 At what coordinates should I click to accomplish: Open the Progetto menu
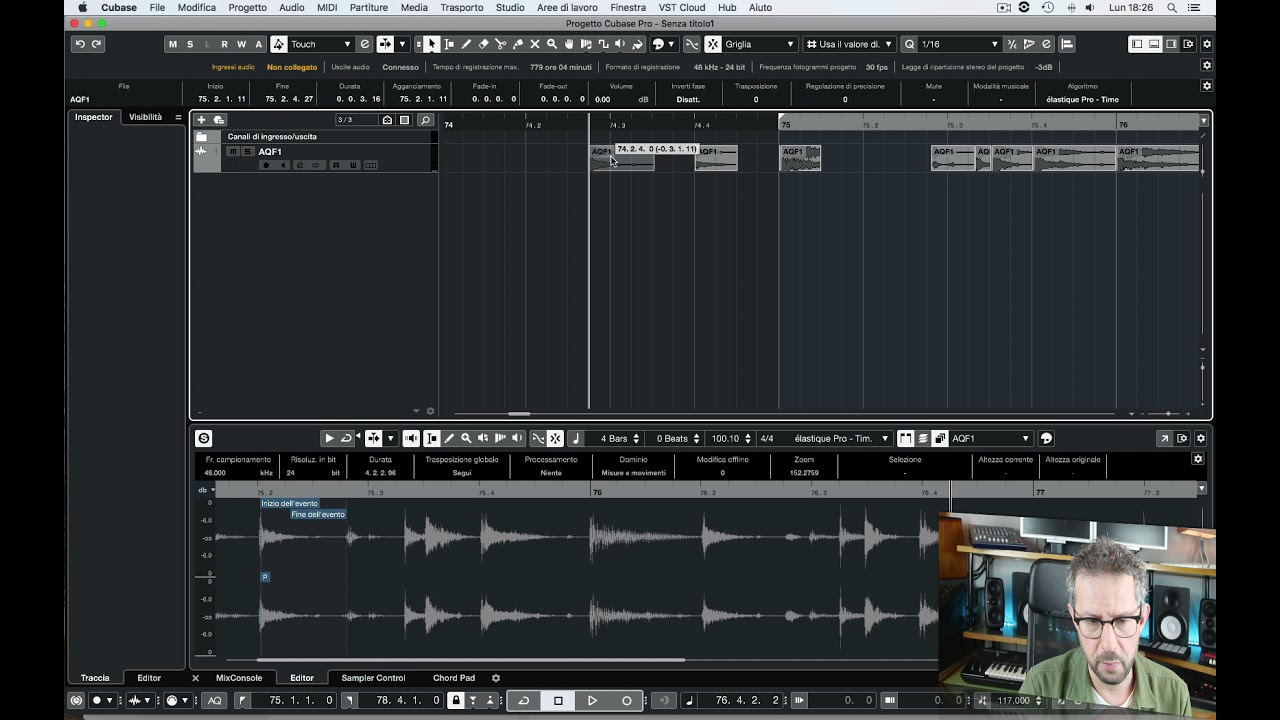click(x=247, y=7)
